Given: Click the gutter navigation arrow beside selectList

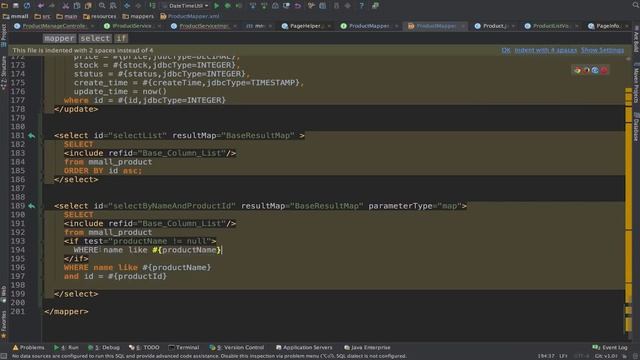Looking at the screenshot, I should 31,136.
